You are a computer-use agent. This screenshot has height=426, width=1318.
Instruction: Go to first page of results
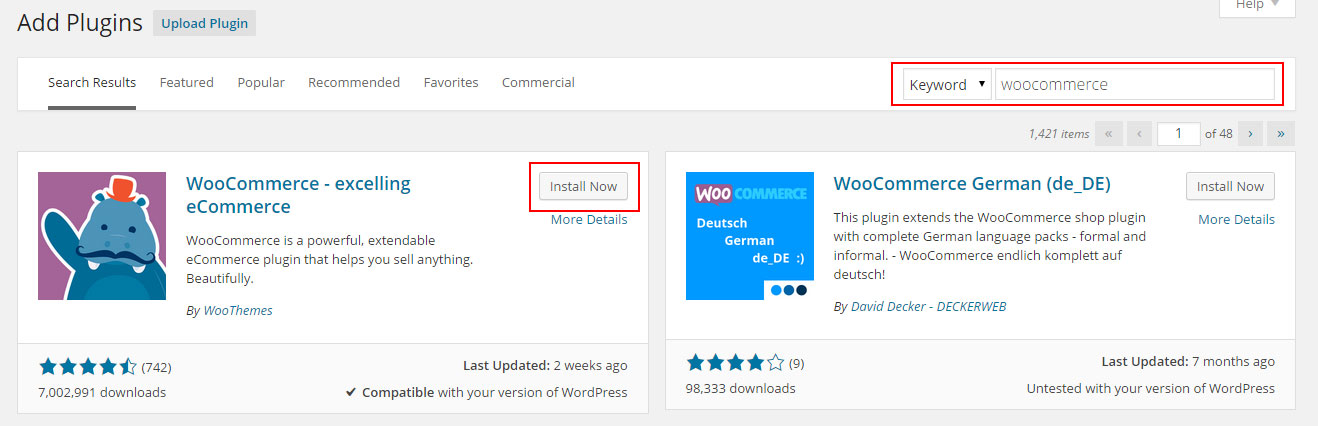point(1108,134)
